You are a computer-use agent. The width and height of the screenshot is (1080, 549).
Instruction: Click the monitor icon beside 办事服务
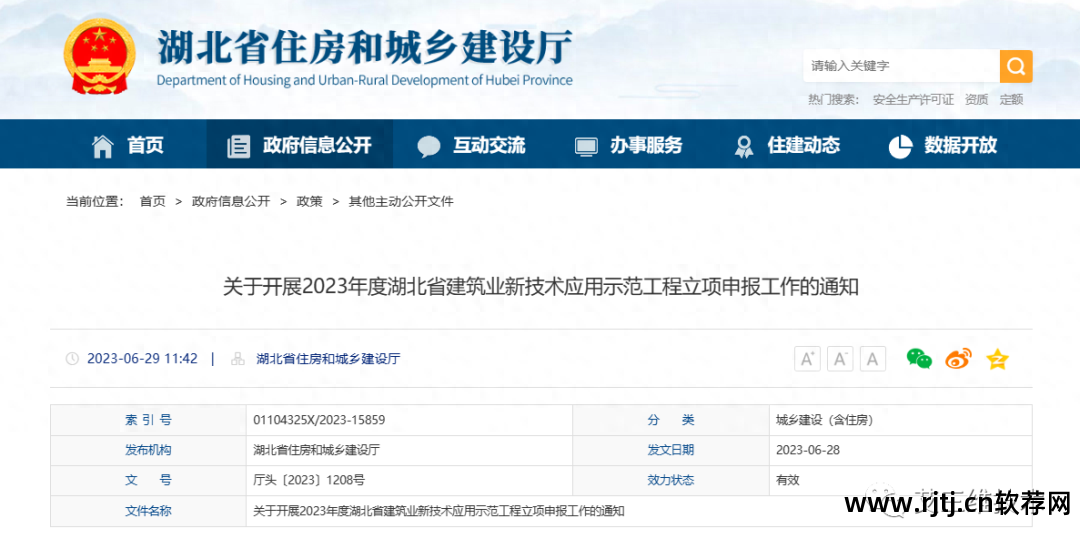point(586,146)
